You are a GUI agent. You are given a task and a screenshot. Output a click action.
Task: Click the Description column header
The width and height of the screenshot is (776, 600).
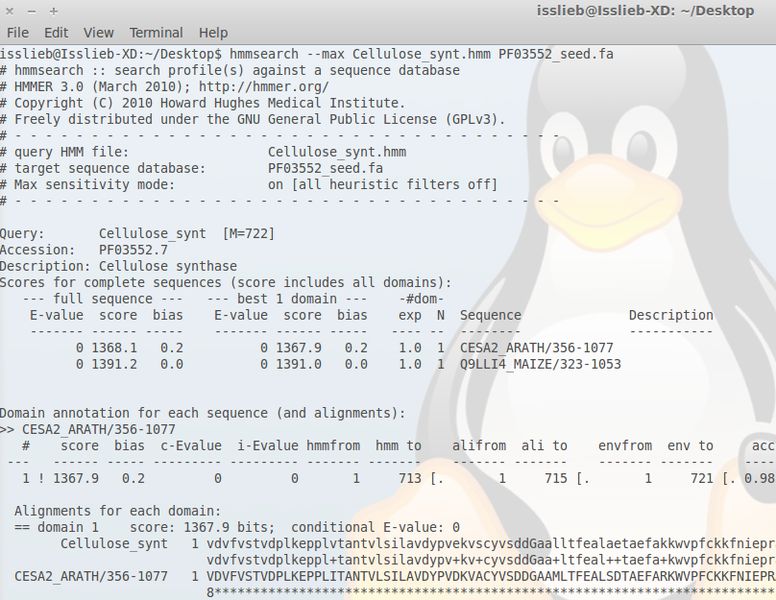671,315
